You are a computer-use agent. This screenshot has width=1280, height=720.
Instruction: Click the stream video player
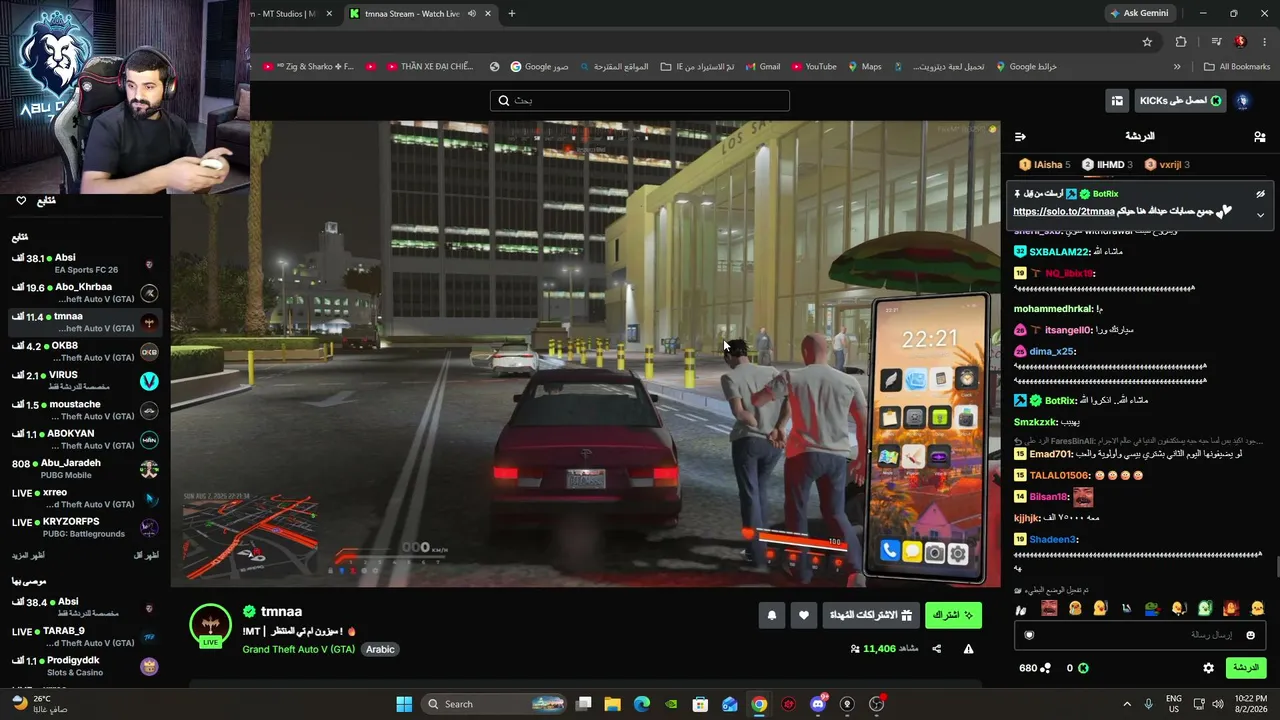(x=585, y=354)
